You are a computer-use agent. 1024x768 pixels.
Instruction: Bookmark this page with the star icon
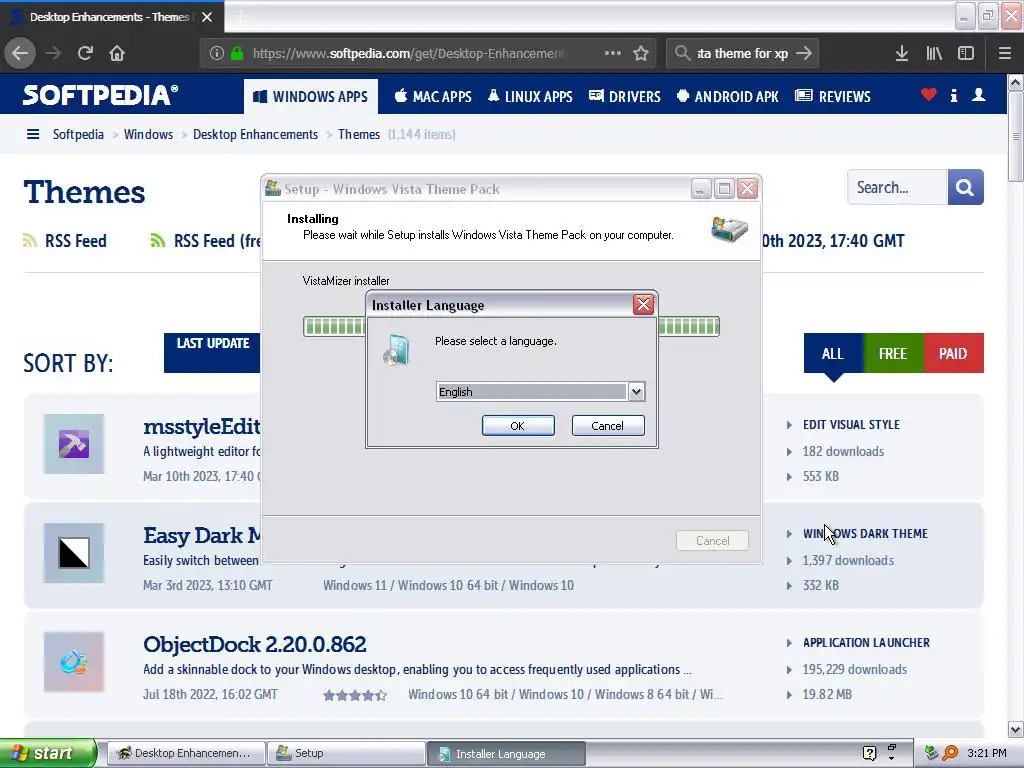(x=641, y=53)
